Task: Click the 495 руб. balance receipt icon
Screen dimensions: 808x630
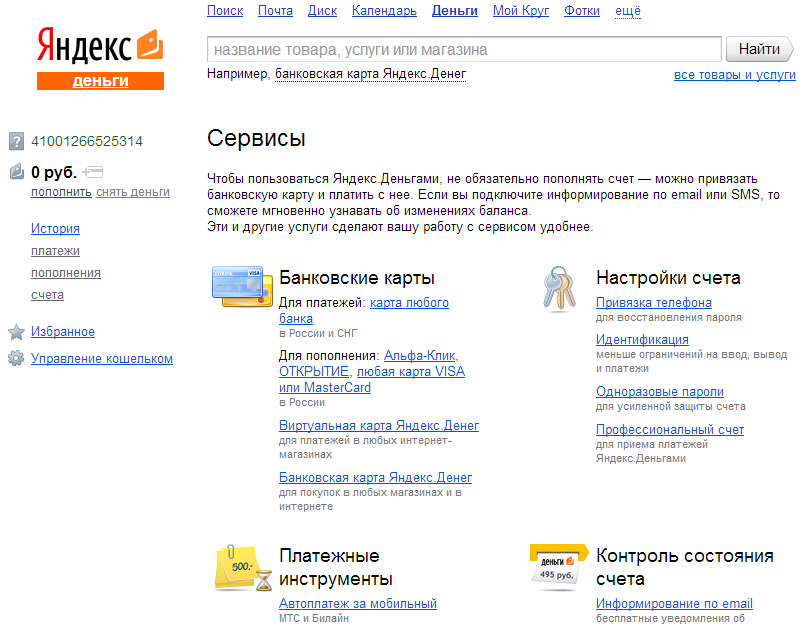Action: 559,567
